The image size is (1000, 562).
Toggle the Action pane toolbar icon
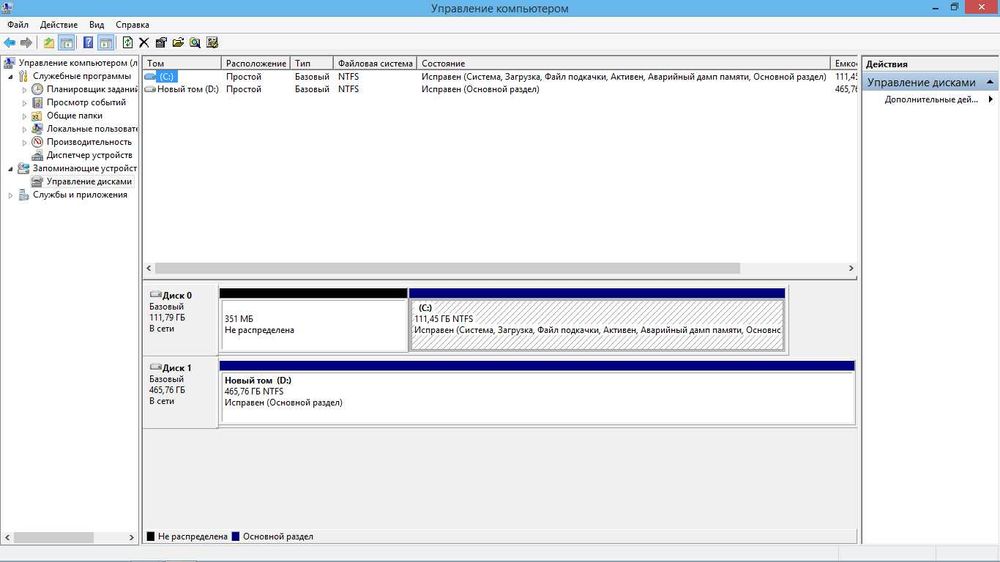point(106,43)
